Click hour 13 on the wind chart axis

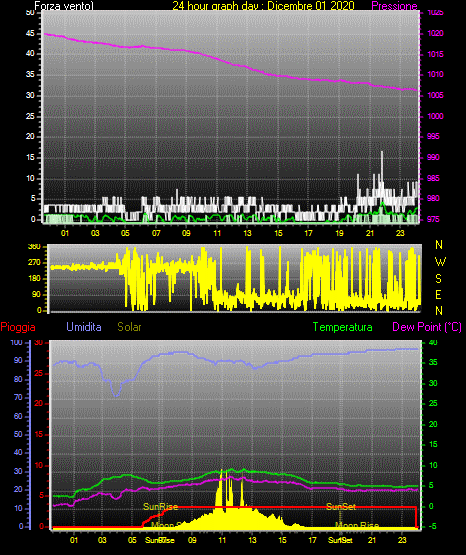click(247, 233)
